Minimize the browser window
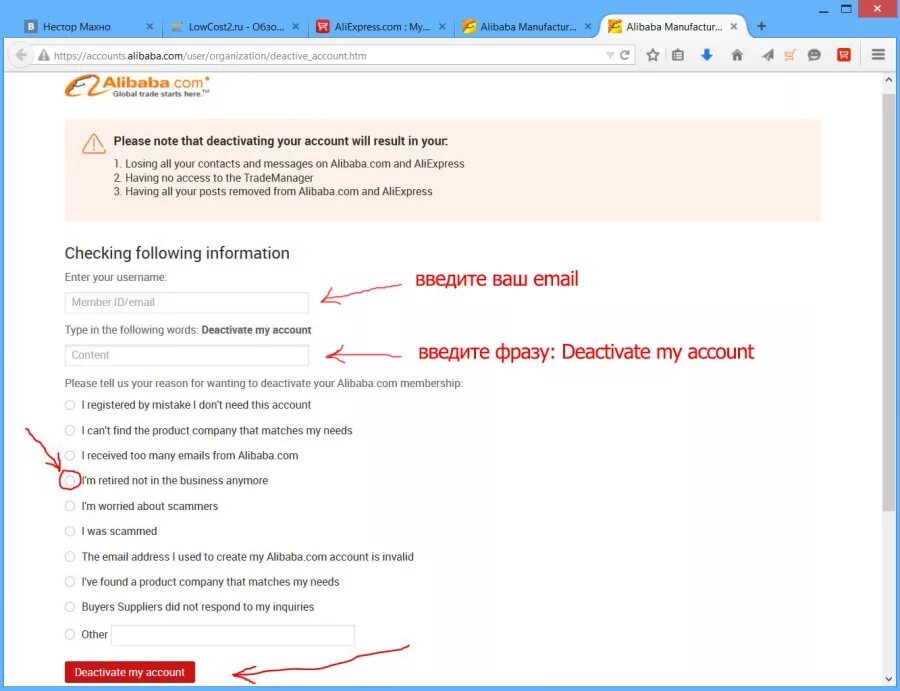This screenshot has width=900, height=691. click(x=824, y=9)
